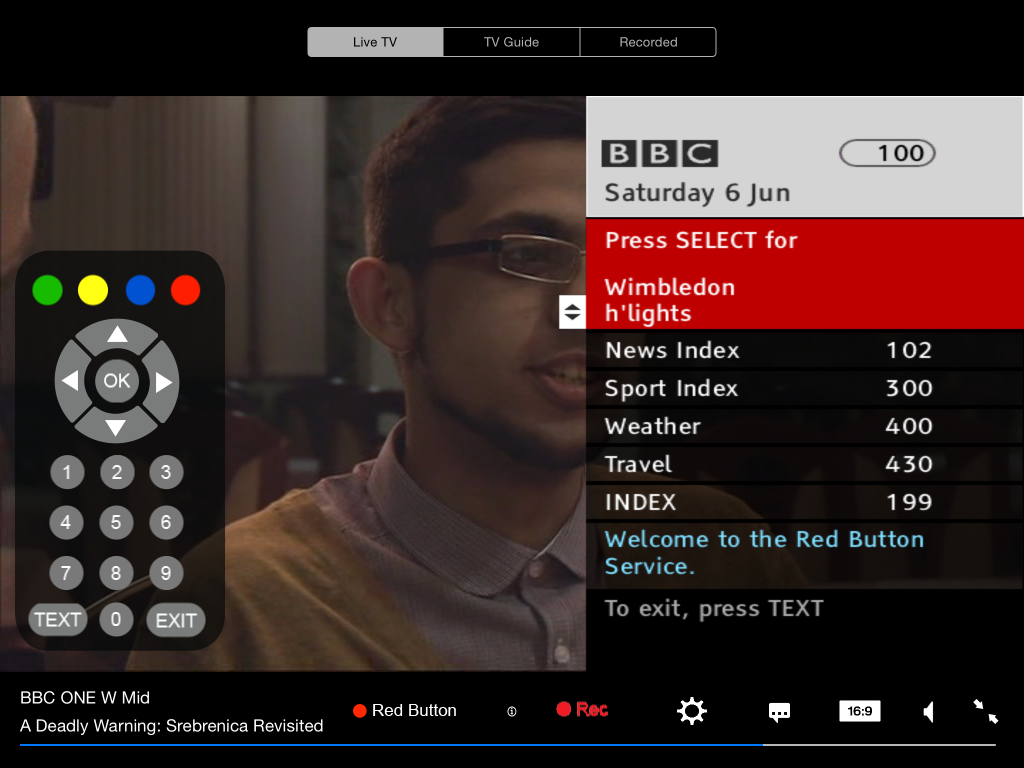Switch to the Live TV tab

[376, 42]
